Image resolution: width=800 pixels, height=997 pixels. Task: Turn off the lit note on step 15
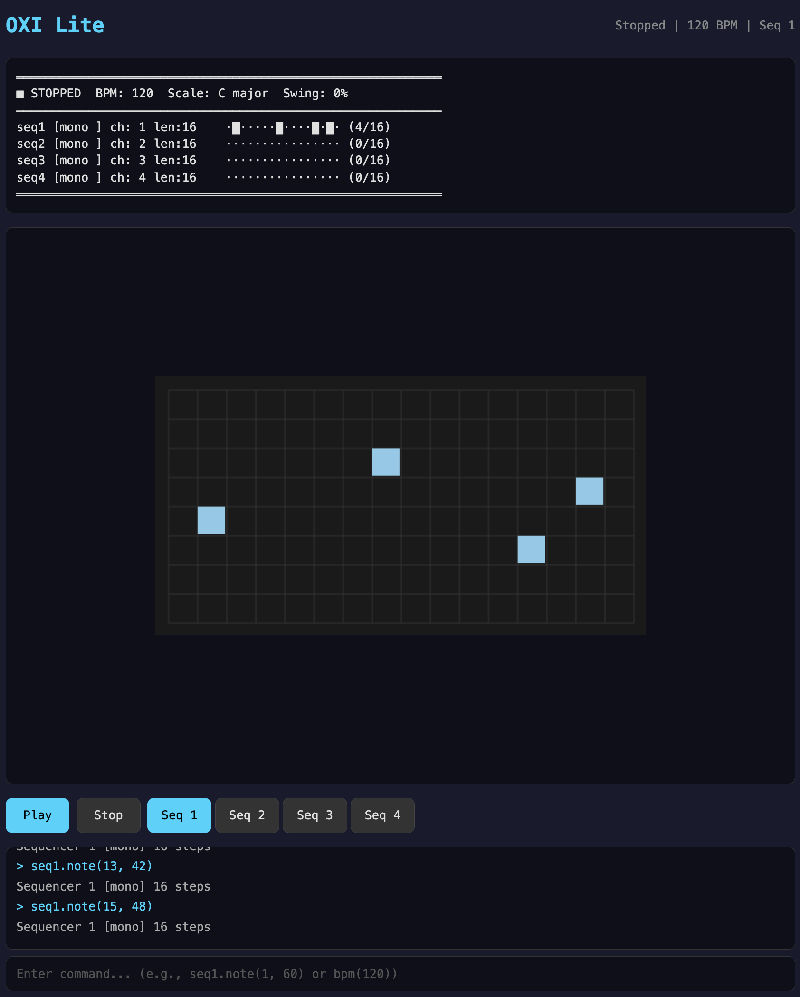click(589, 491)
